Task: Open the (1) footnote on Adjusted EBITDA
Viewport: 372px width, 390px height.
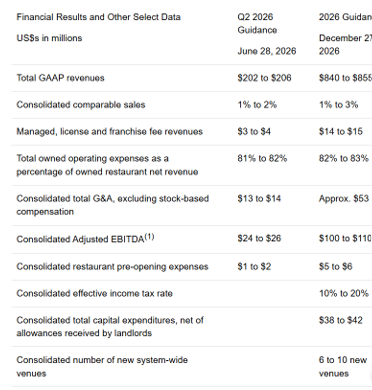Action: [x=149, y=237]
